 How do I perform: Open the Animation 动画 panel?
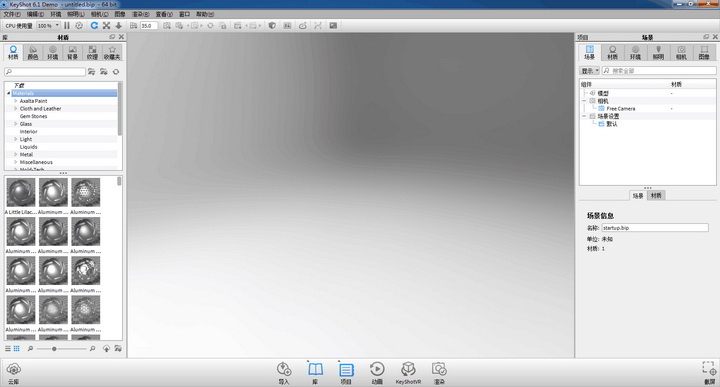[x=377, y=373]
